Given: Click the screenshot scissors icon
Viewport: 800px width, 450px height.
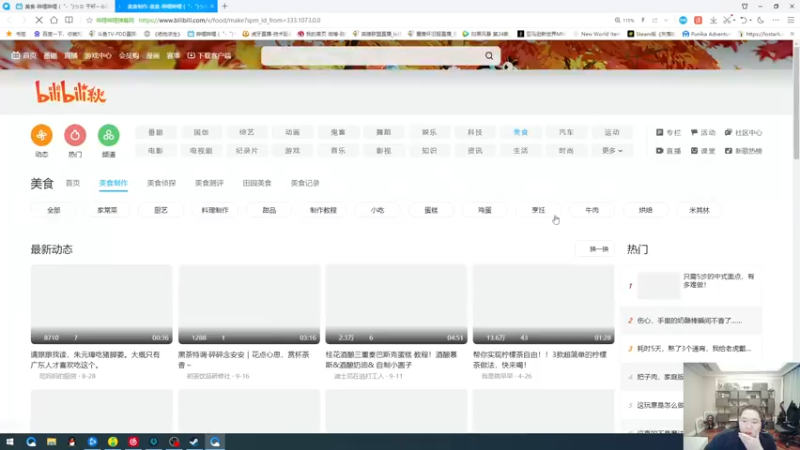Looking at the screenshot, I should pyautogui.click(x=727, y=20).
